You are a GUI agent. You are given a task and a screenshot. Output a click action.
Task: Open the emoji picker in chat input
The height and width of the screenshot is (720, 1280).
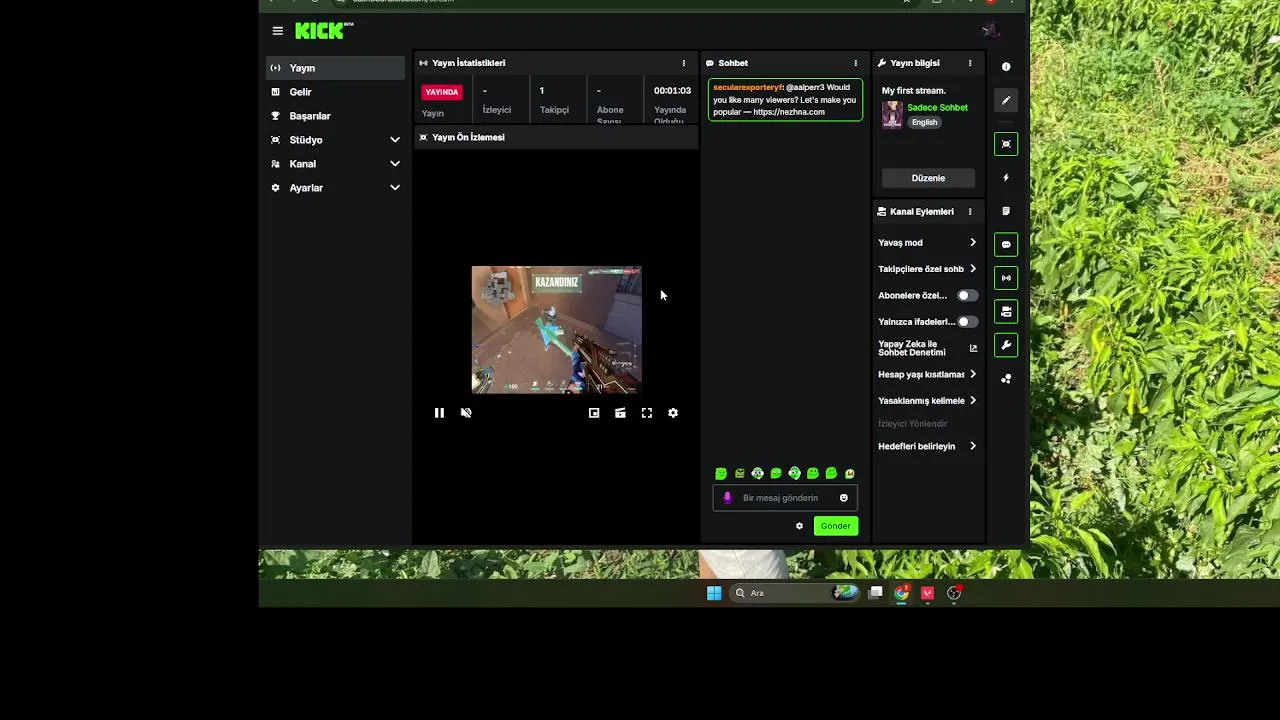tap(844, 498)
